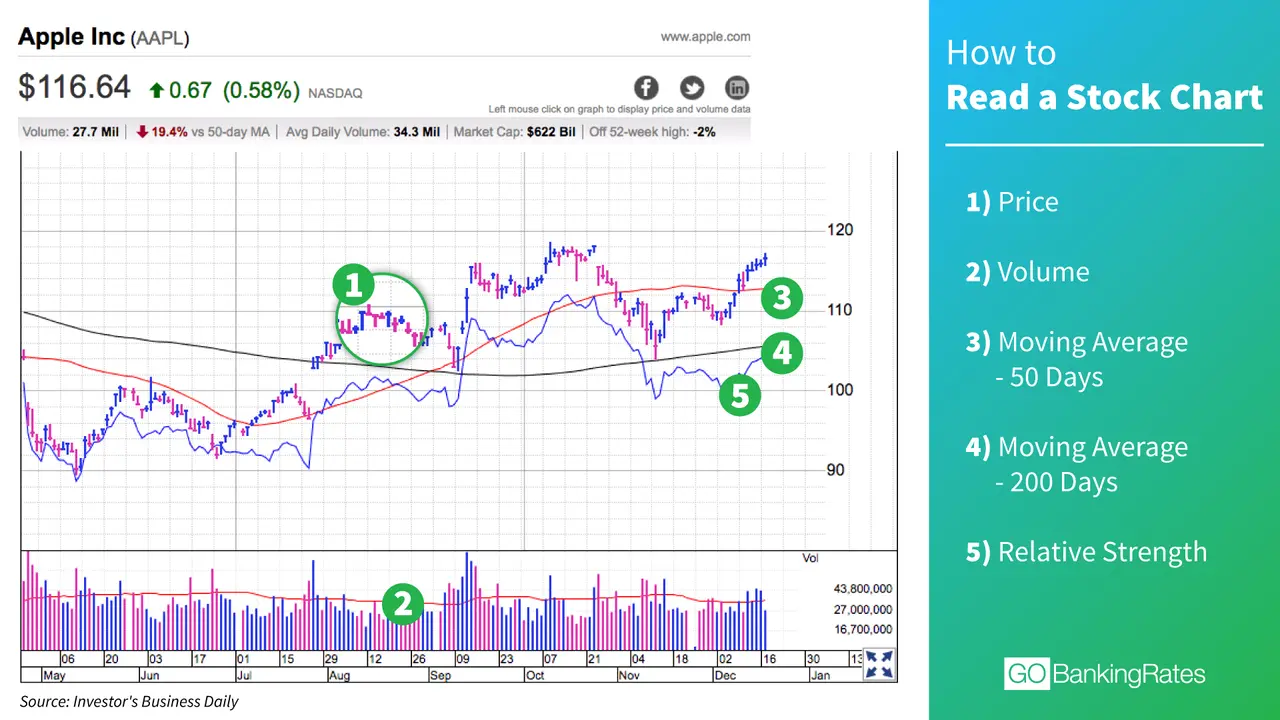Click the 43,800,000 volume axis label
Screen dimensions: 1280x720
click(x=862, y=589)
